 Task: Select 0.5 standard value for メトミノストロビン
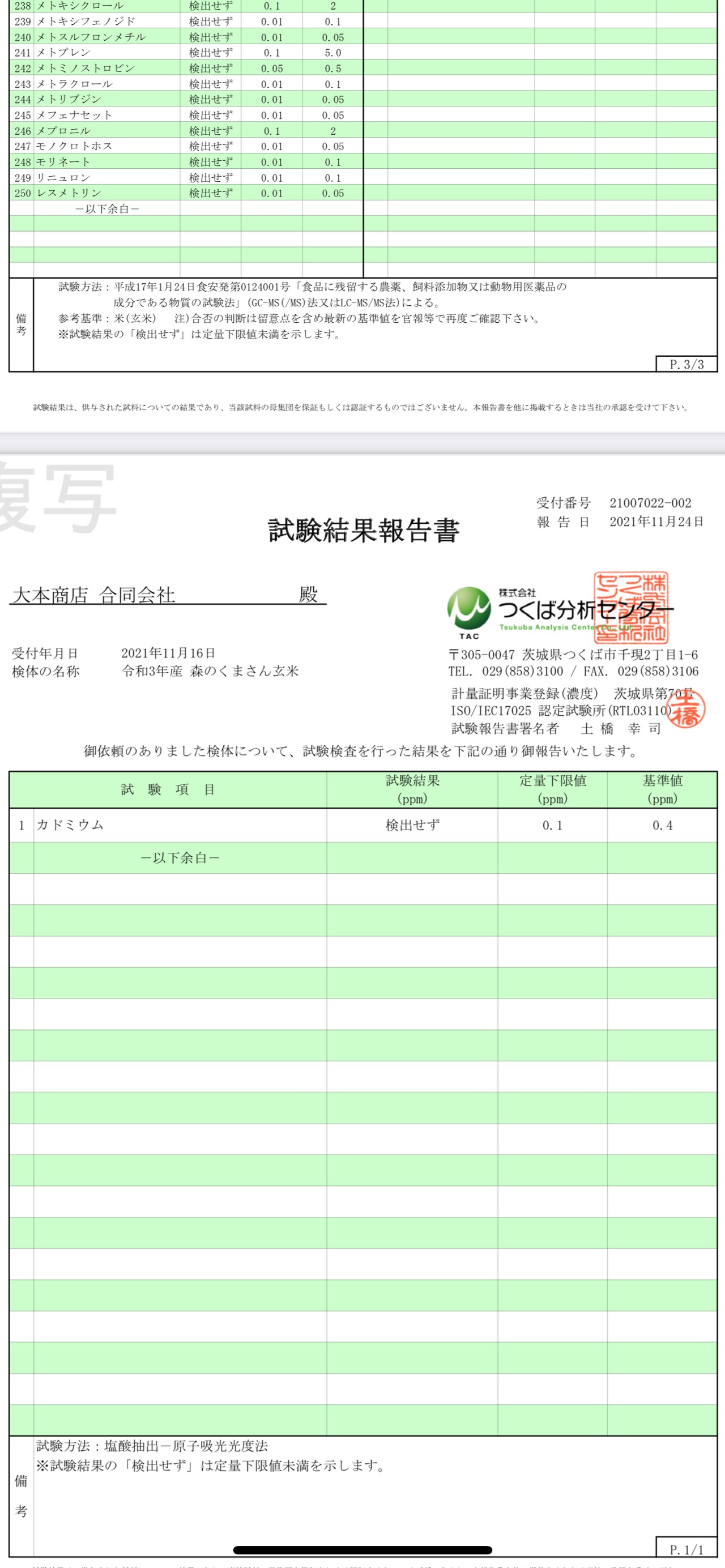pos(333,68)
